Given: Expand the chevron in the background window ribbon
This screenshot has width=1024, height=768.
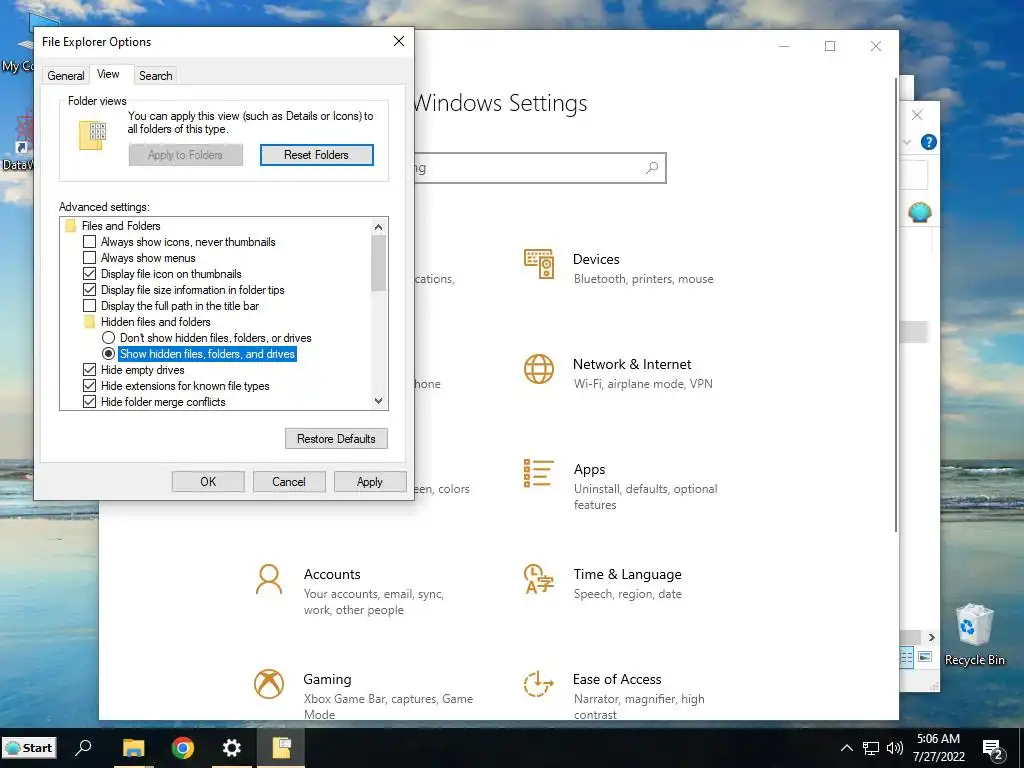Looking at the screenshot, I should click(906, 142).
